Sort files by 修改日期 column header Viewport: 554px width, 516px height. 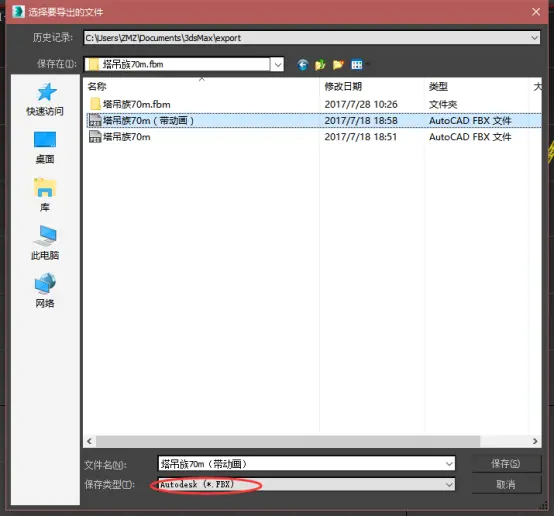343,86
